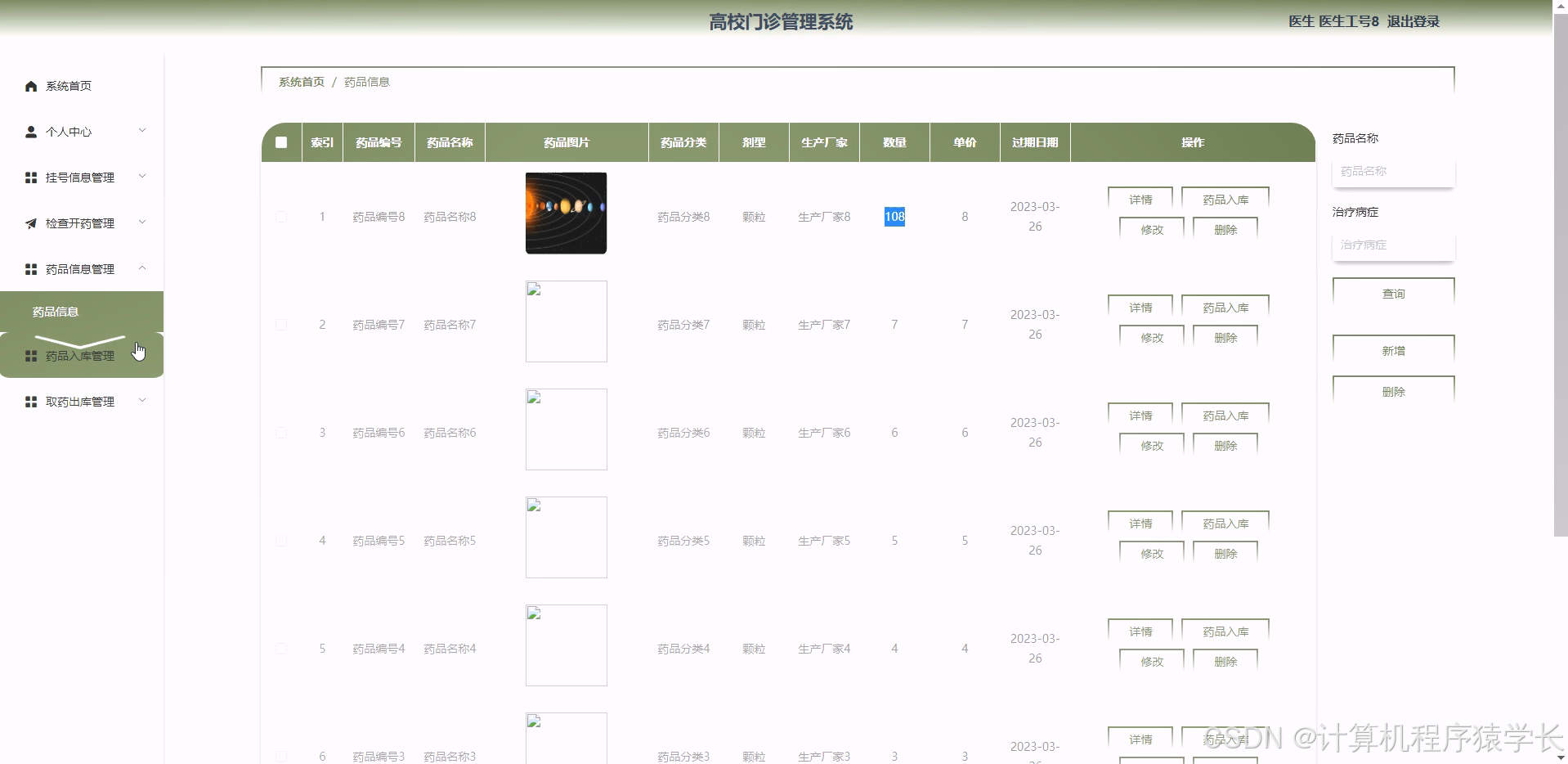The height and width of the screenshot is (764, 1568).
Task: Open the 药品入库管理 sidebar menu
Action: coord(82,356)
